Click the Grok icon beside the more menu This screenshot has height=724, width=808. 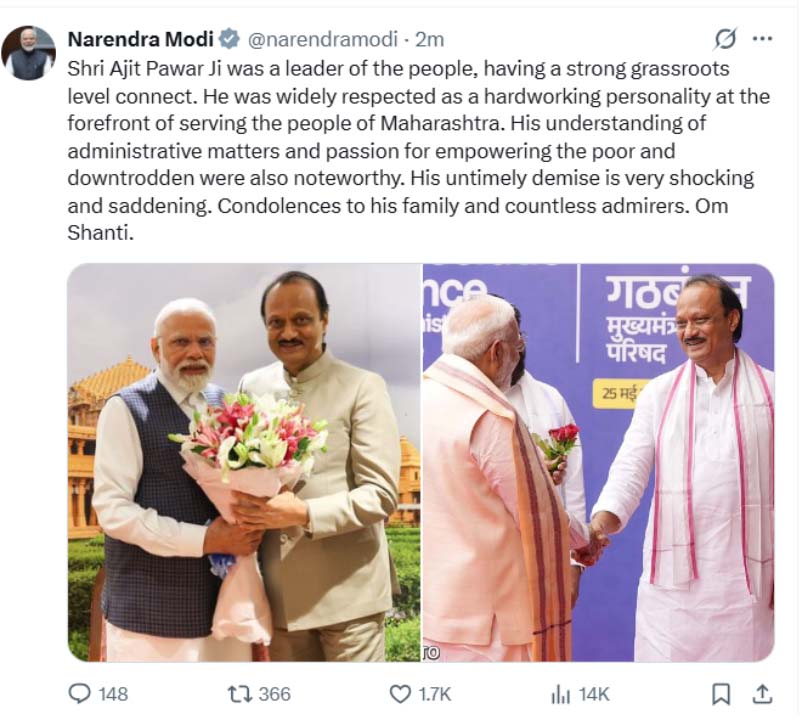point(725,39)
